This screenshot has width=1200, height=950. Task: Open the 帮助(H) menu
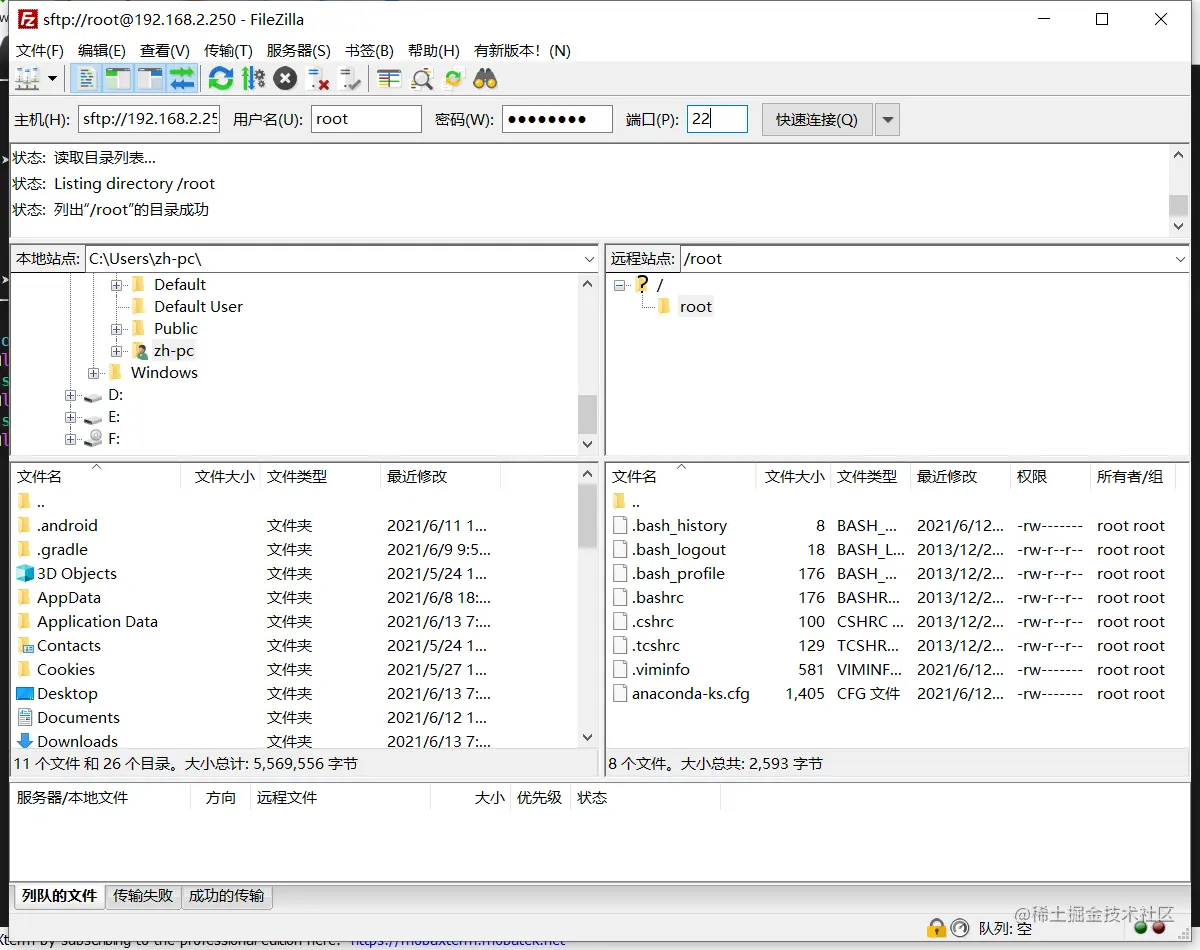pyautogui.click(x=434, y=50)
